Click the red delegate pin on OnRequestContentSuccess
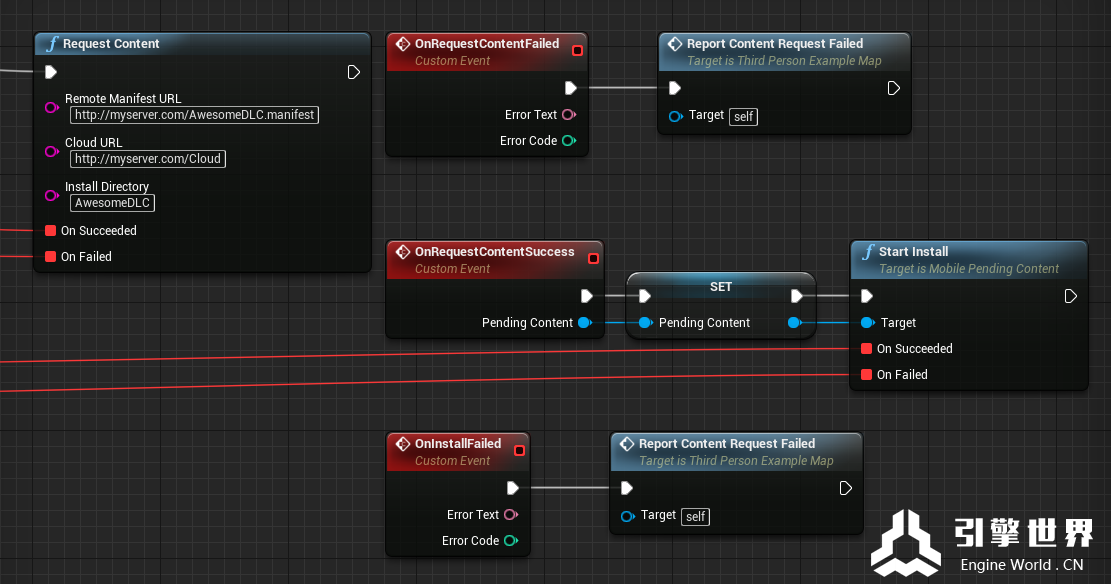 click(x=593, y=259)
